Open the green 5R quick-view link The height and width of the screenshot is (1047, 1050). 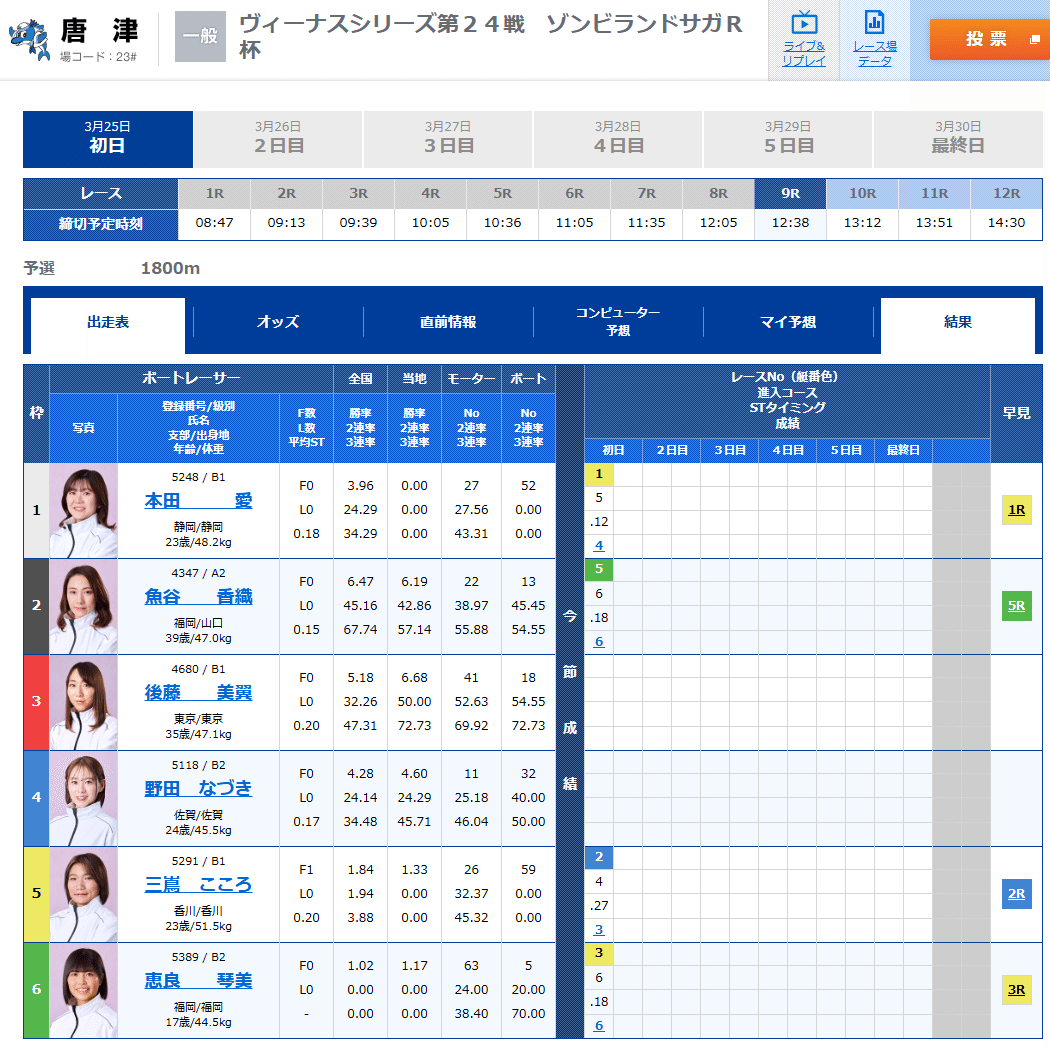pos(1017,606)
